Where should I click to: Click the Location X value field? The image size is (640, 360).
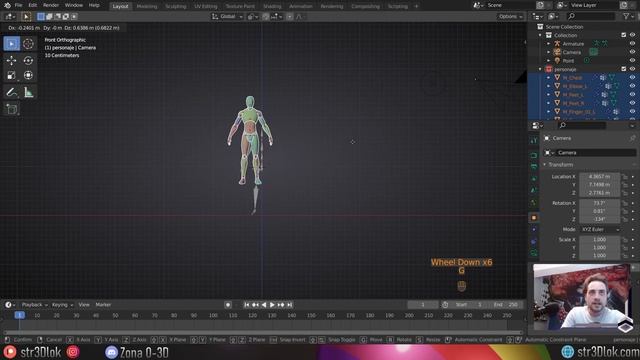point(600,177)
